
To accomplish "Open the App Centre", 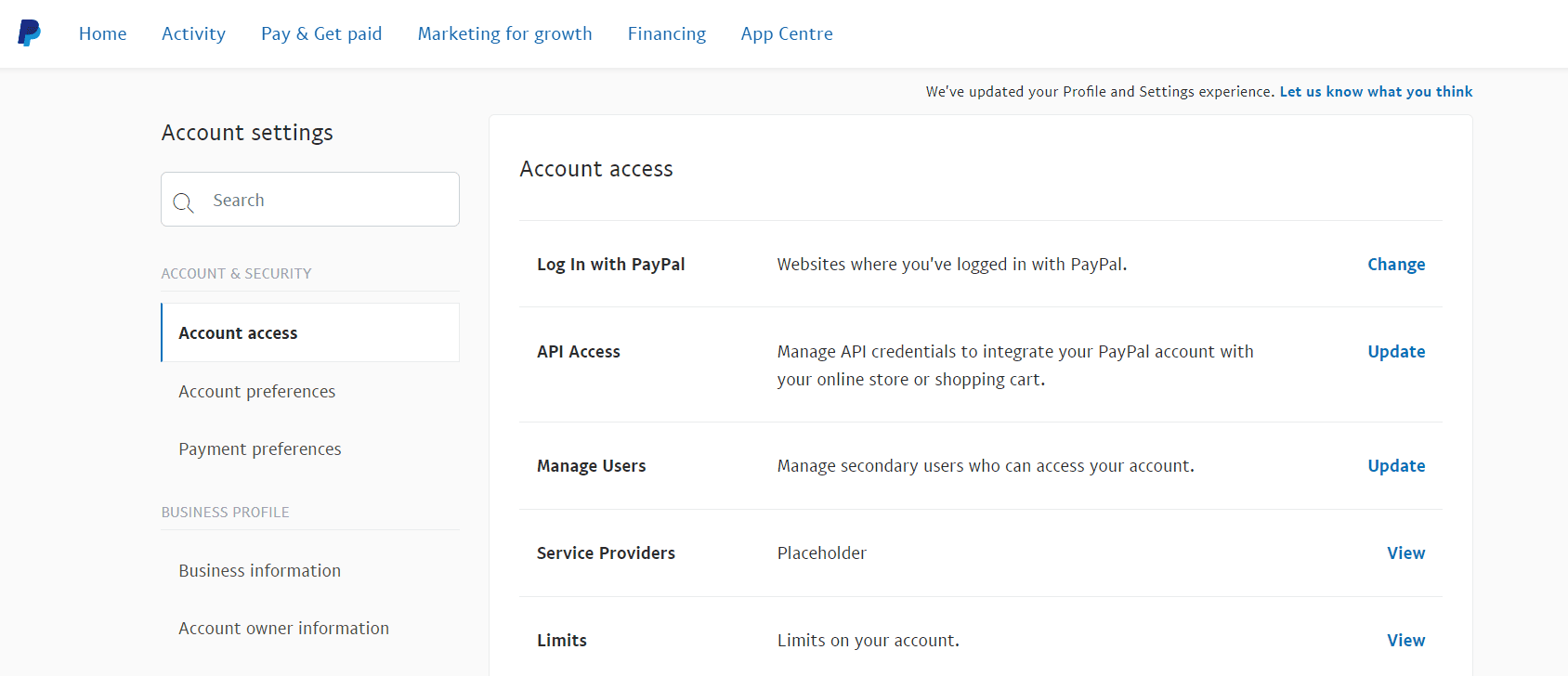I will (x=787, y=33).
